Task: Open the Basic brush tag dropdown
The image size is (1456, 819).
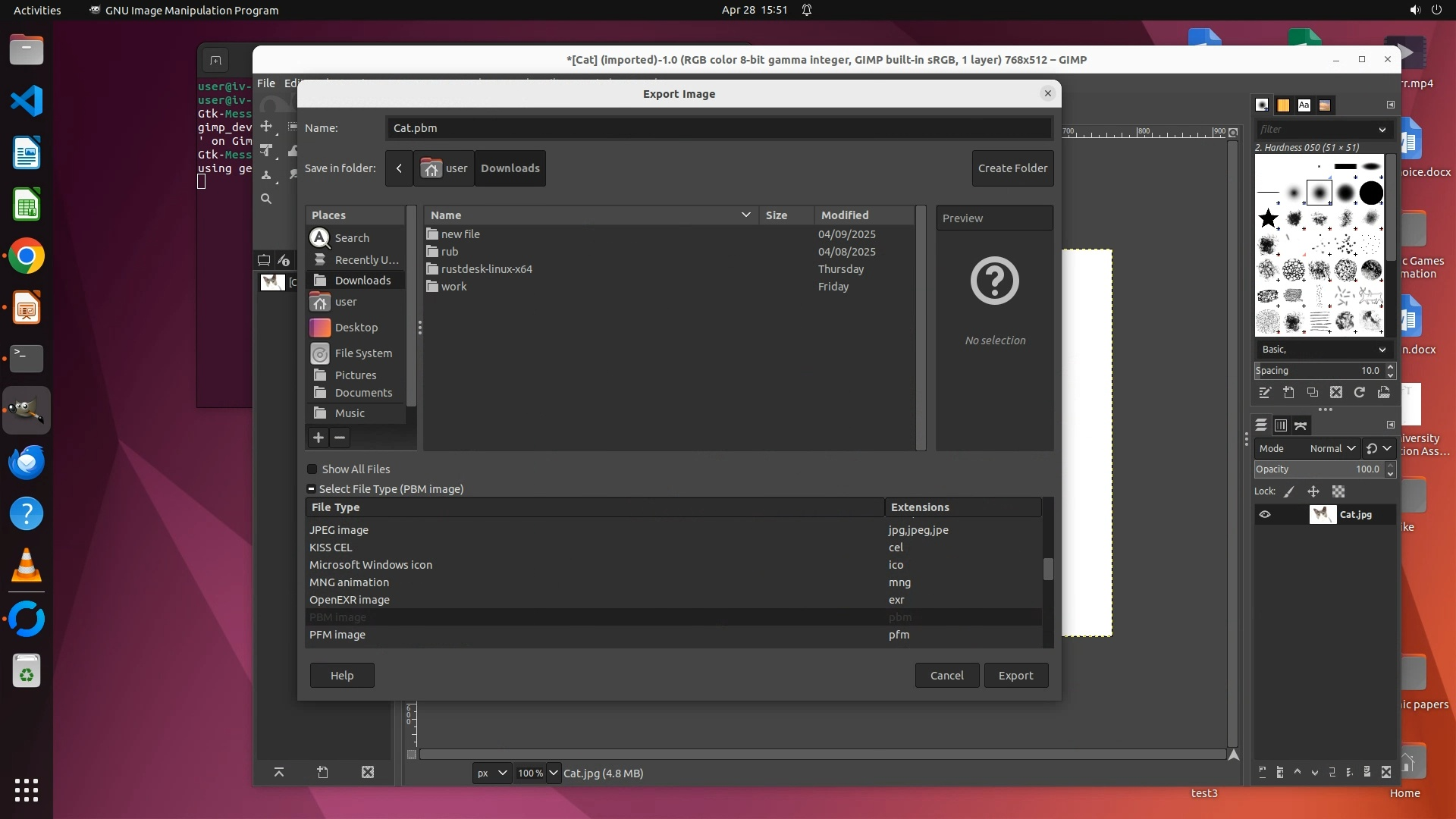Action: pyautogui.click(x=1323, y=350)
